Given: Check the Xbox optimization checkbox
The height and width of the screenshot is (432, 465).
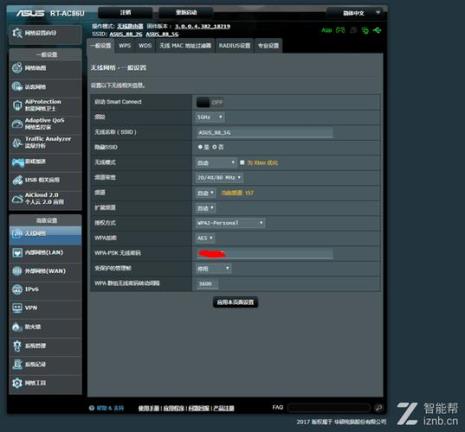Looking at the screenshot, I should point(242,162).
